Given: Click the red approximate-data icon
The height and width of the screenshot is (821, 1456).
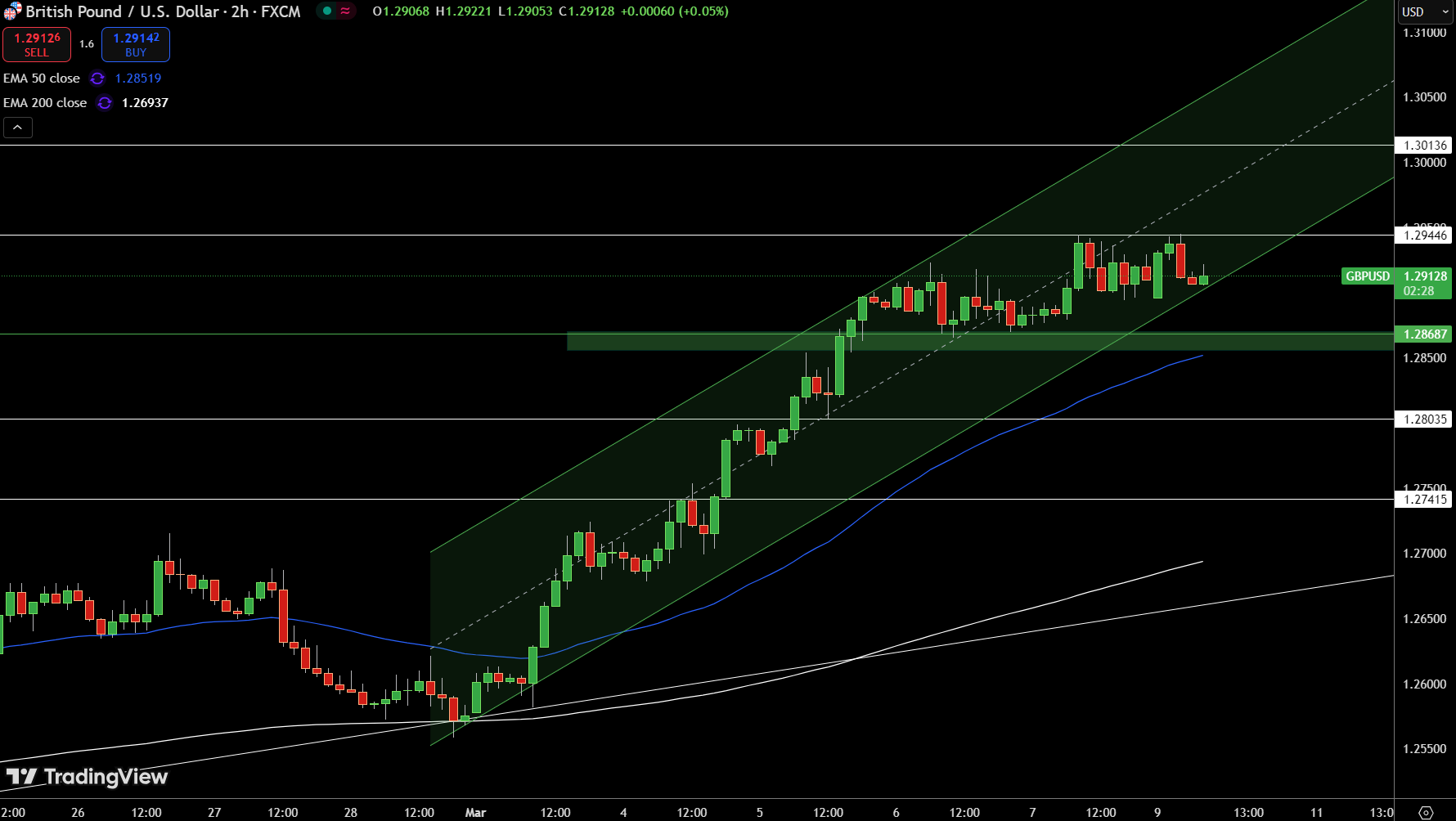Looking at the screenshot, I should (x=346, y=11).
